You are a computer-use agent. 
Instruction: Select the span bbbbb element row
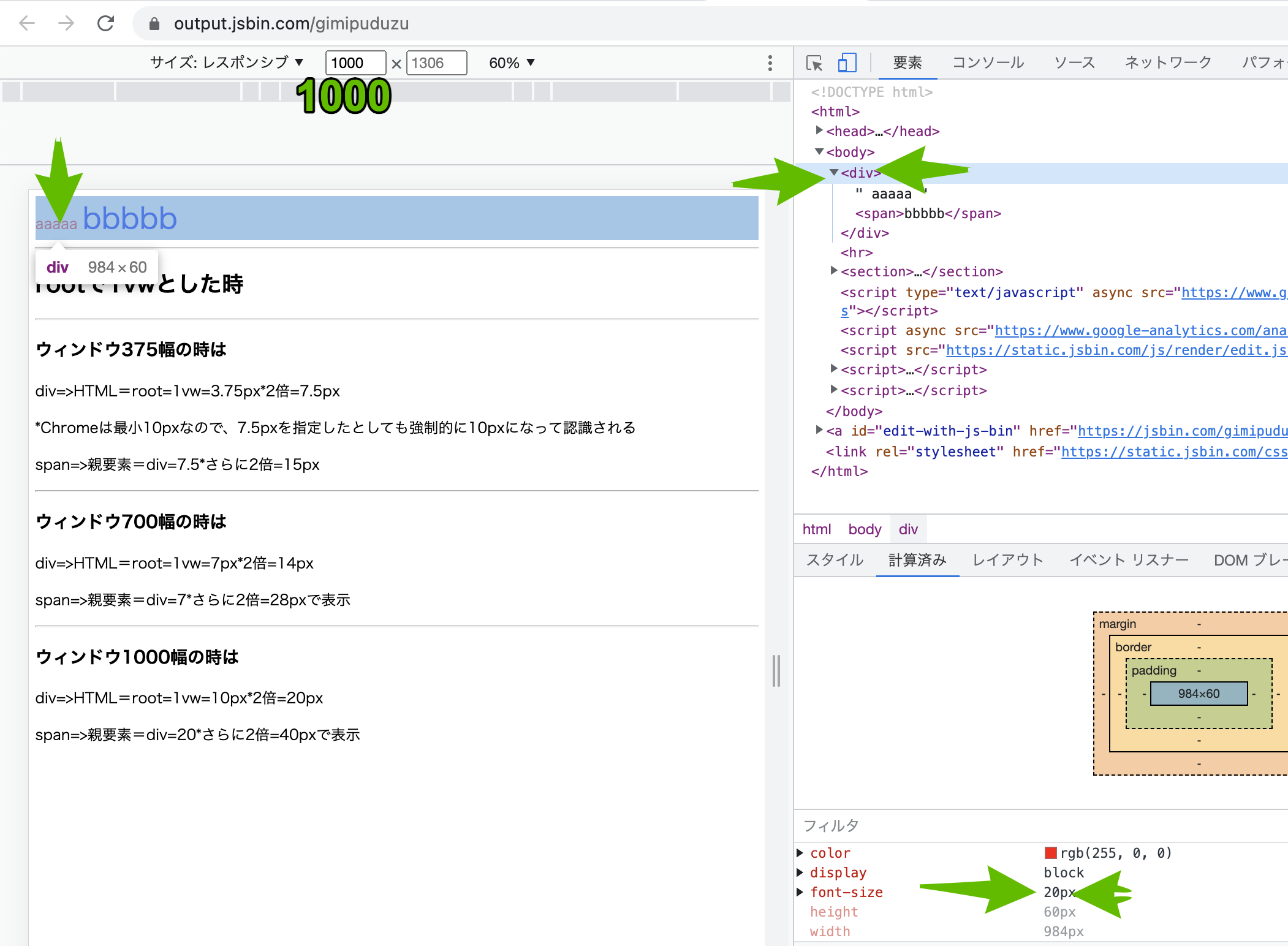tap(928, 213)
